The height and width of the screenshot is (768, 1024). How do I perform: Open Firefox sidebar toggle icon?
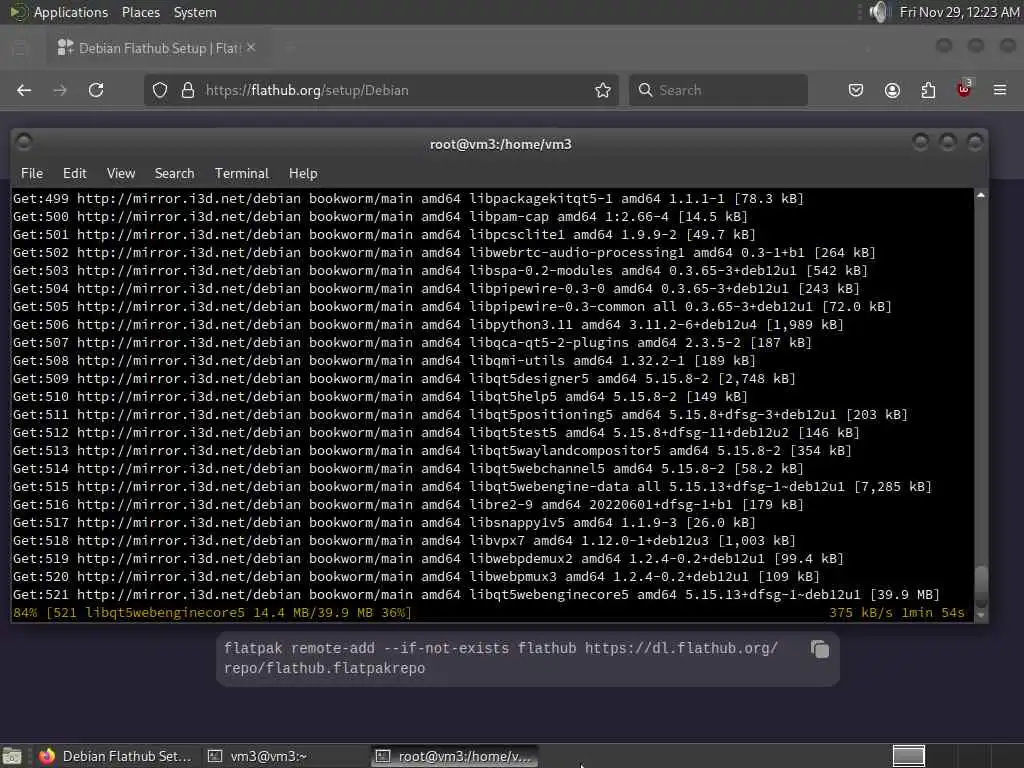point(20,48)
